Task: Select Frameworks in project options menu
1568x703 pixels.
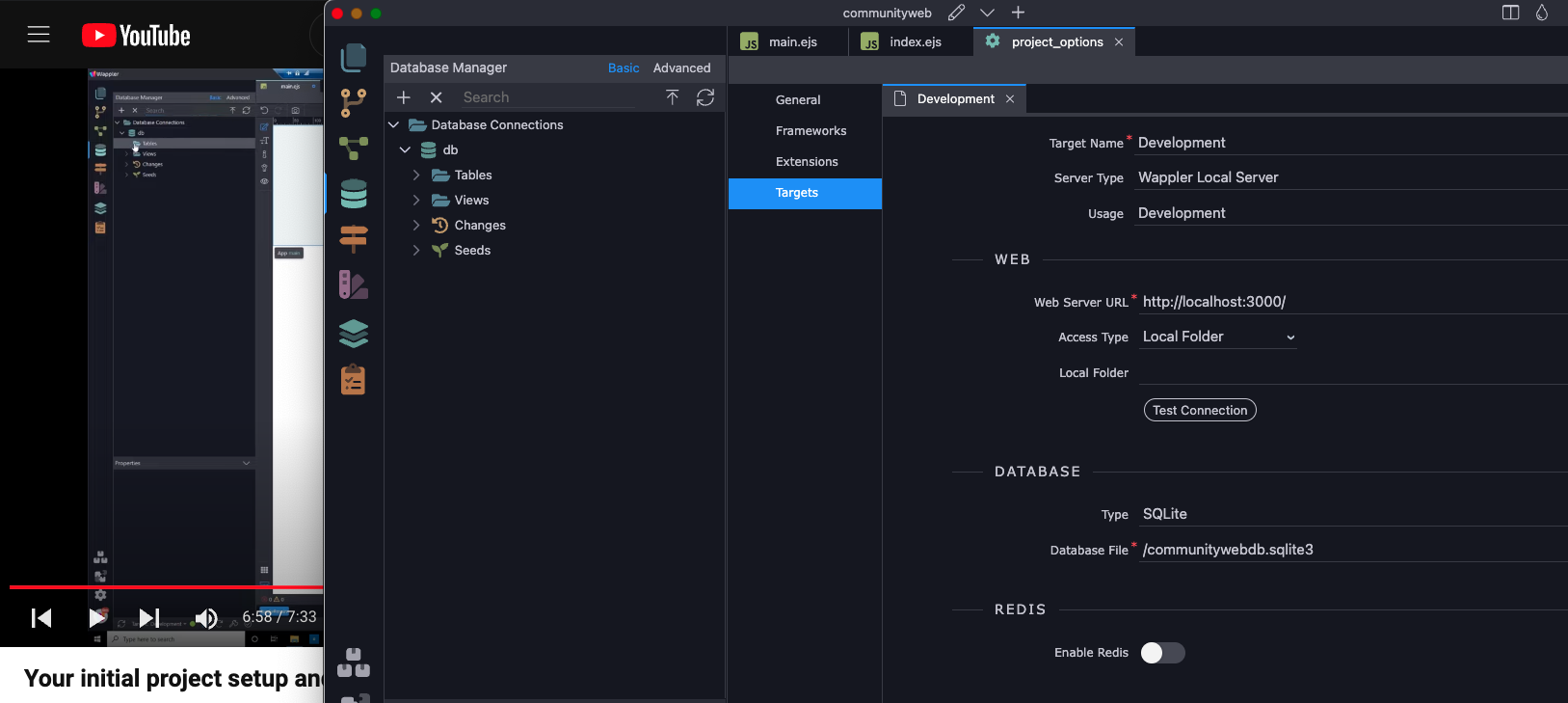Action: 811,131
